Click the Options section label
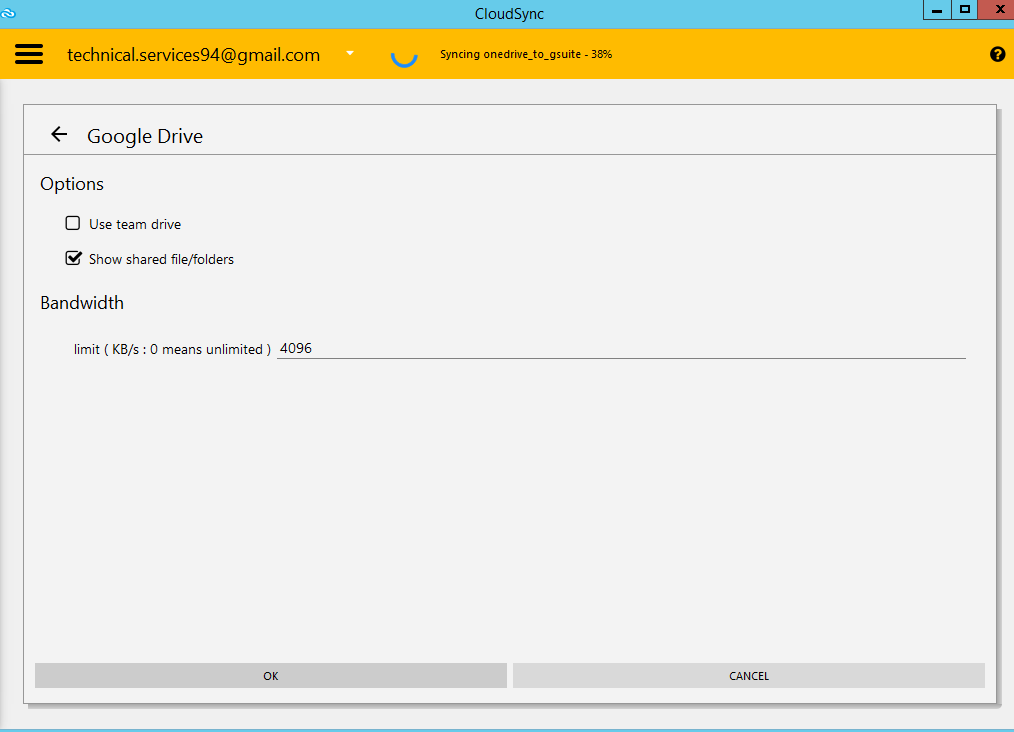1014x732 pixels. pyautogui.click(x=72, y=184)
